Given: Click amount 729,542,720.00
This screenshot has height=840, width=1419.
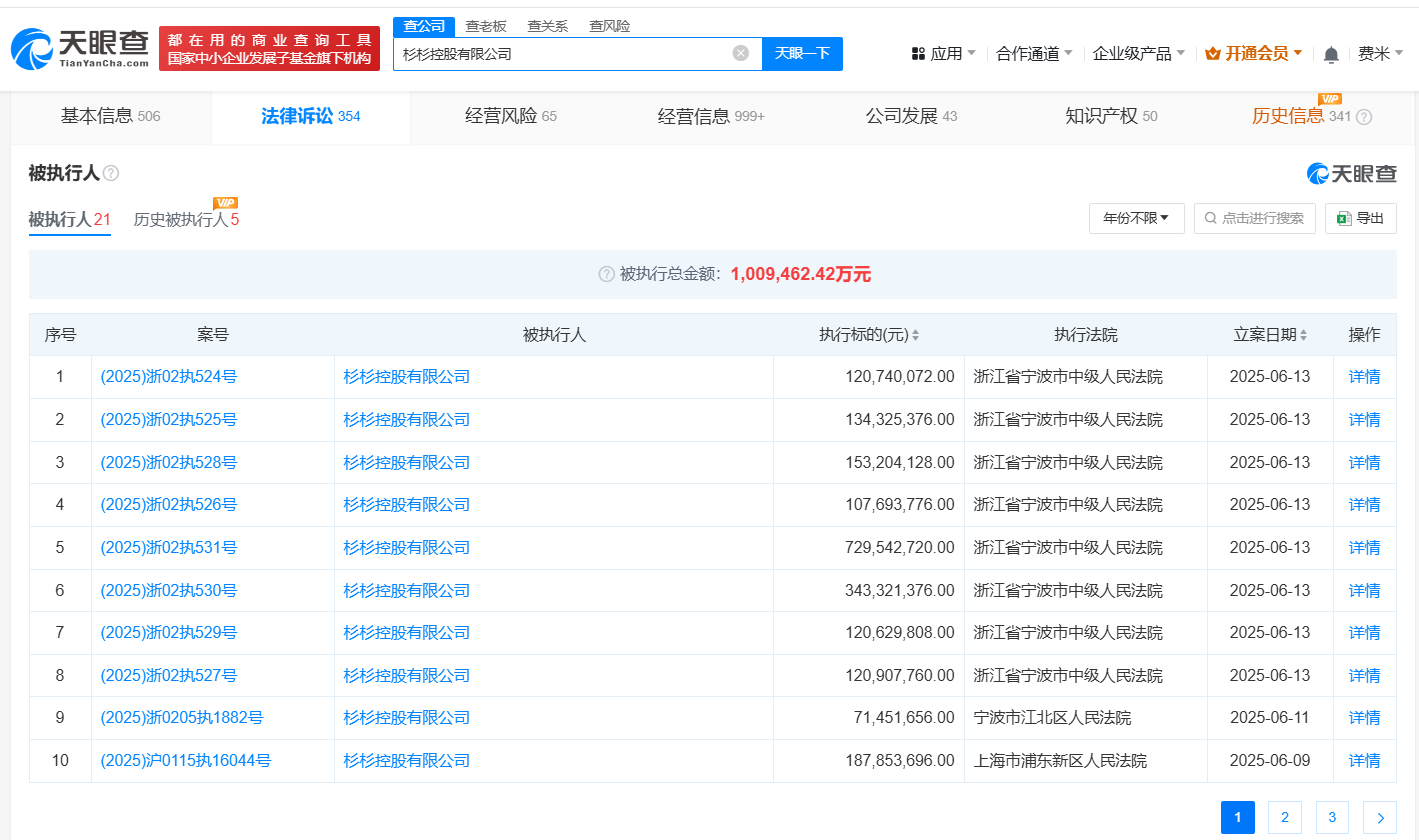Looking at the screenshot, I should (900, 548).
